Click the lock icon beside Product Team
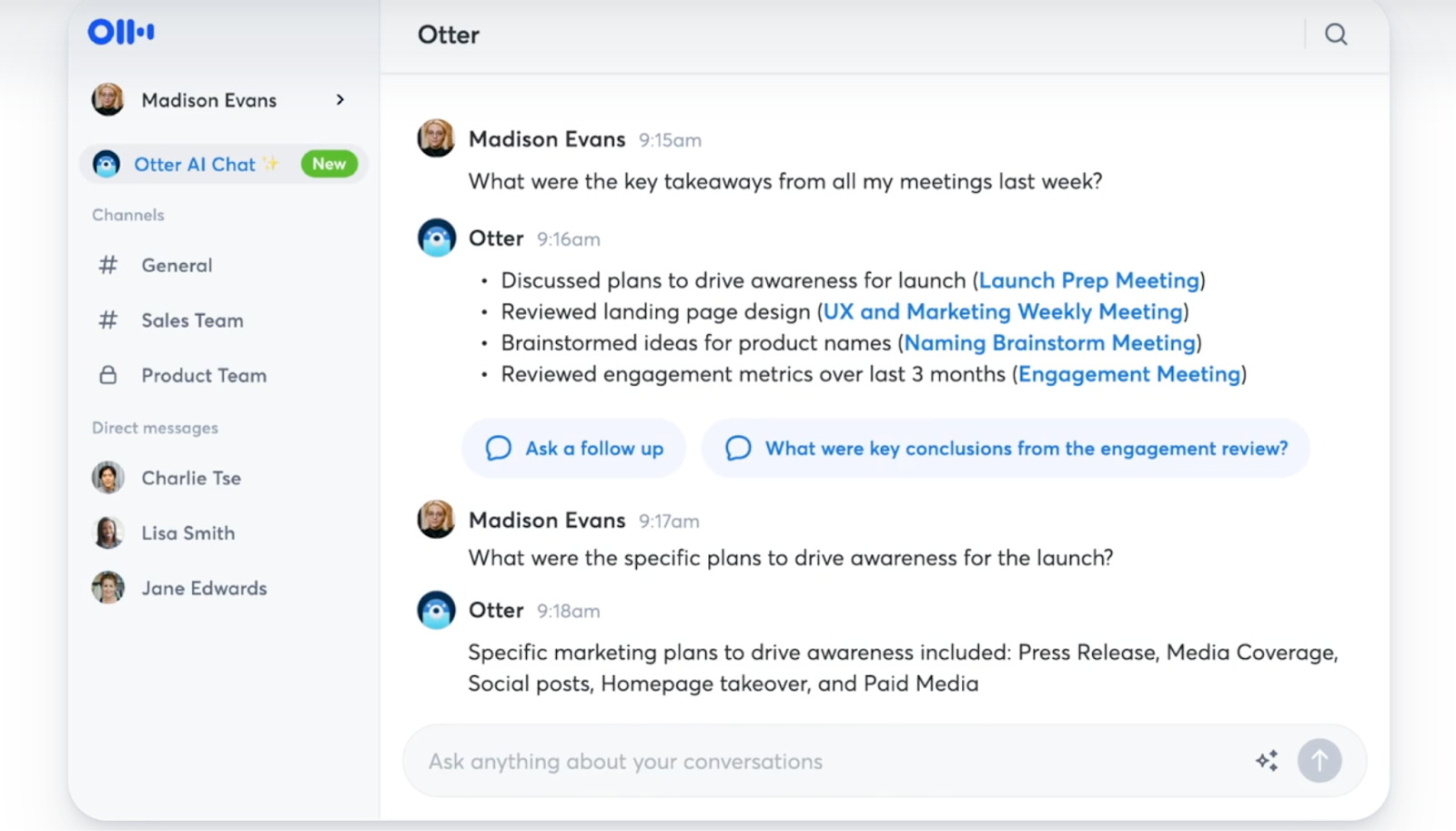The width and height of the screenshot is (1456, 831). coord(108,375)
